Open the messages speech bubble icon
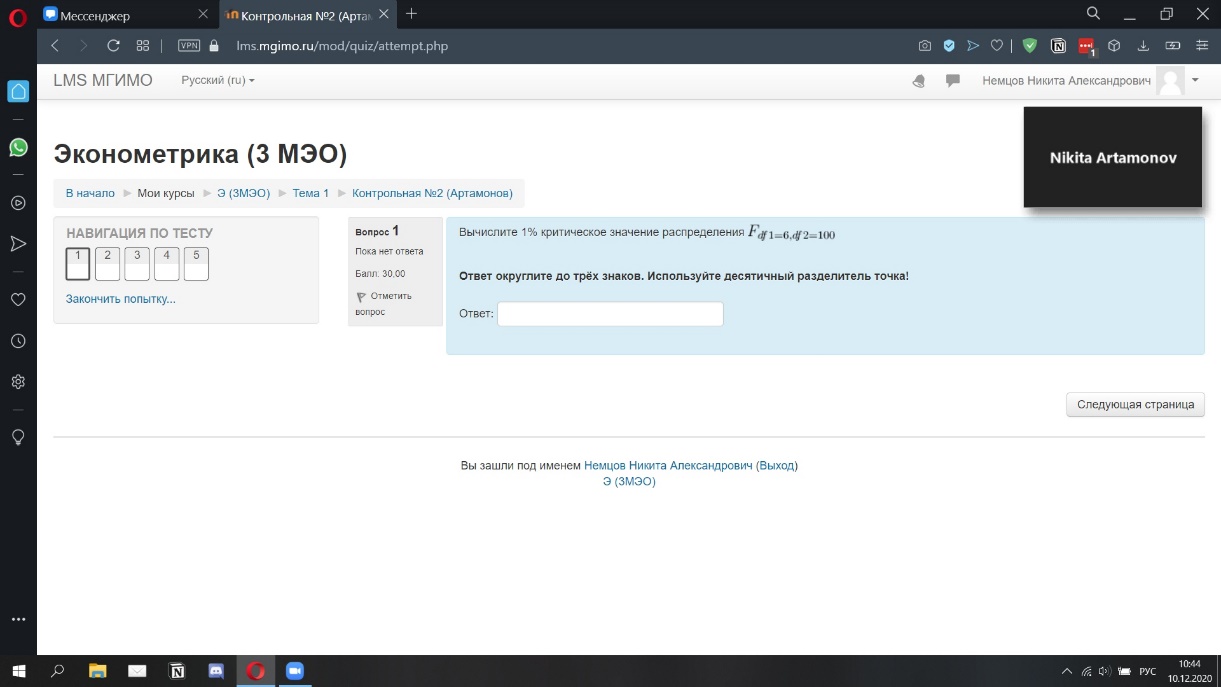 pos(953,81)
